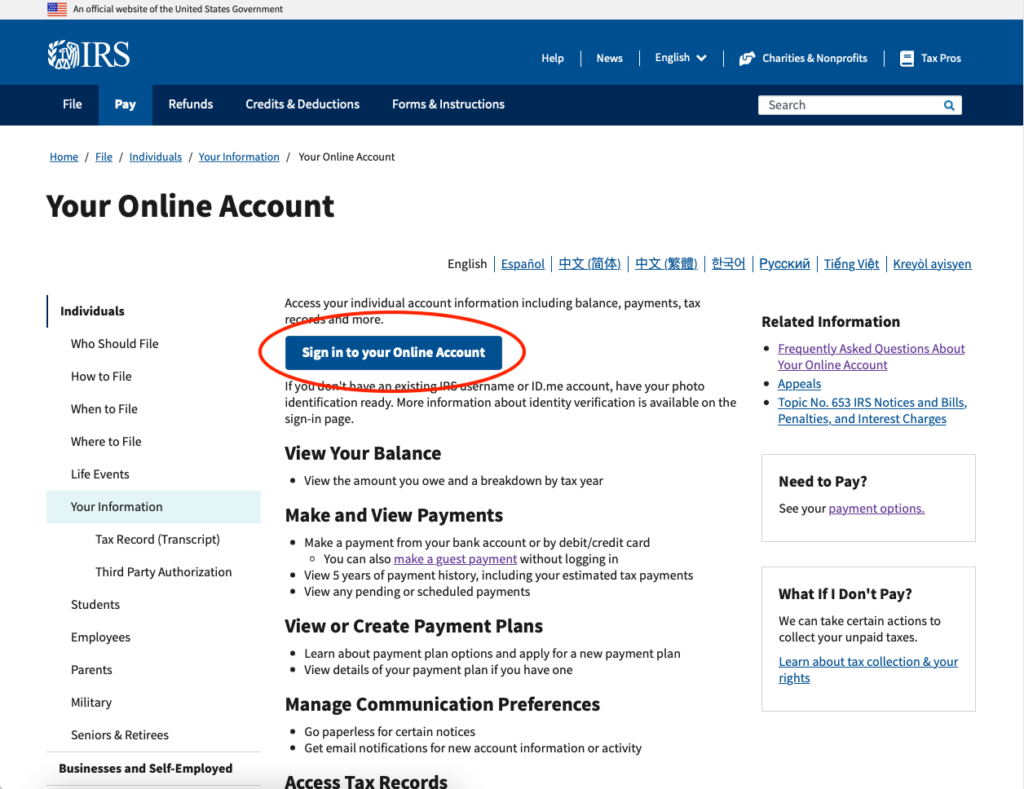Click Sign in to your Online Account
Image resolution: width=1024 pixels, height=789 pixels.
coord(393,352)
